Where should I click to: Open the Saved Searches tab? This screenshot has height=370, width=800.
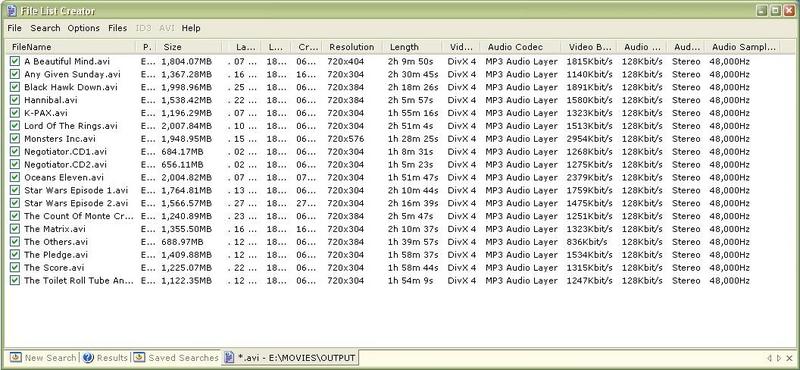[x=177, y=358]
